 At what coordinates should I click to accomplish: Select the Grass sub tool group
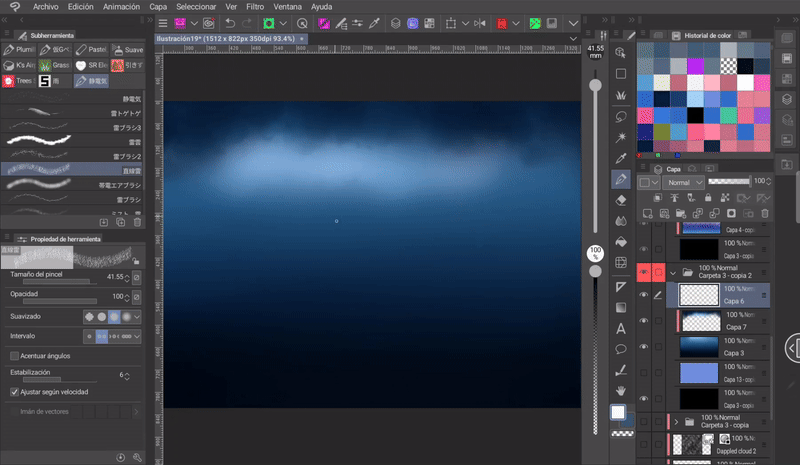pos(55,65)
